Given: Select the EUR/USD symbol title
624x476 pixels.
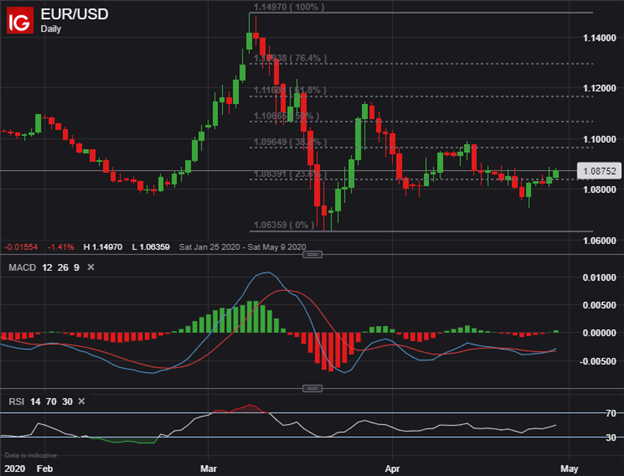Looking at the screenshot, I should point(74,14).
